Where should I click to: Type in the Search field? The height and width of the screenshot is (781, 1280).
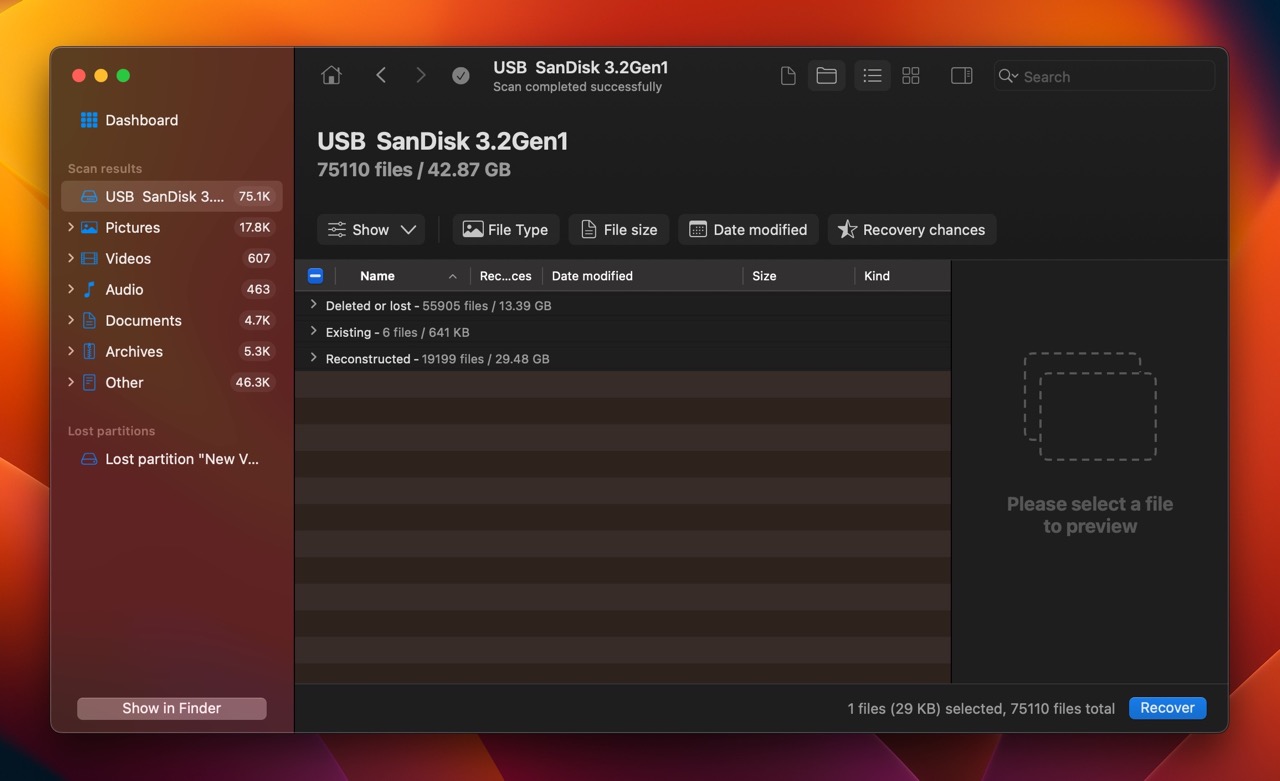tap(1105, 76)
